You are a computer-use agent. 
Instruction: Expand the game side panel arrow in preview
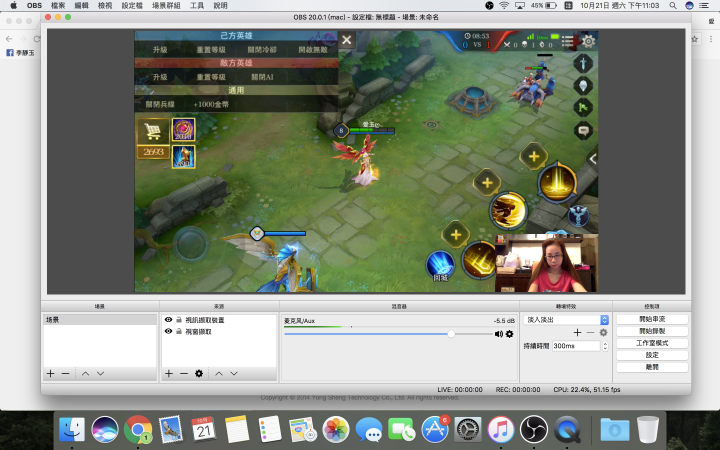593,159
